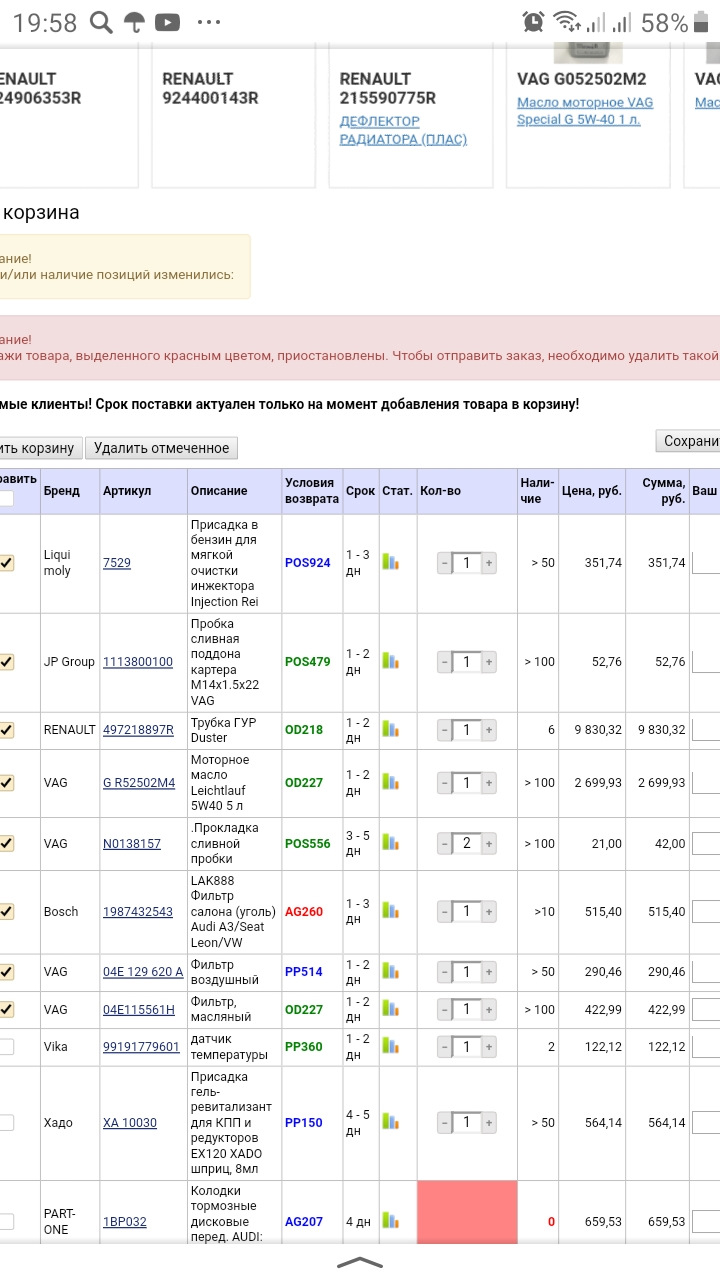Click quantity field for VAG N0138157 row
Image resolution: width=720 pixels, height=1280 pixels.
(x=467, y=844)
